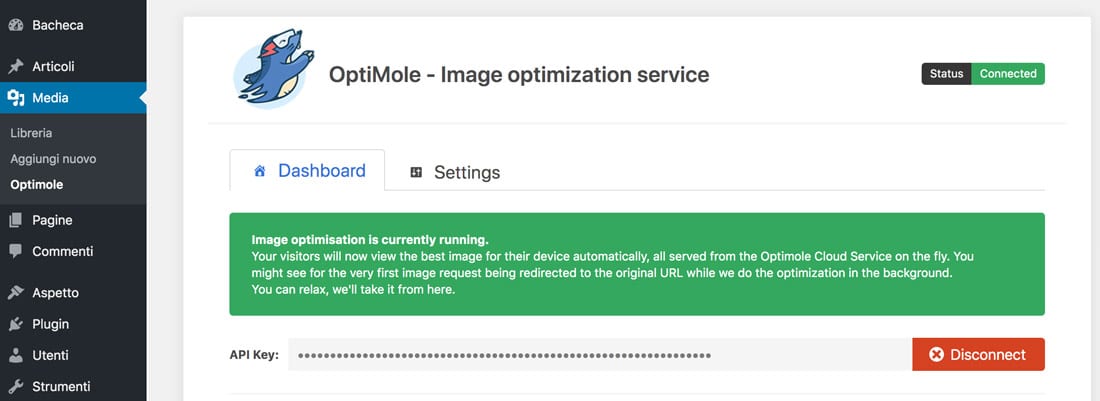Click the Connected status badge
The height and width of the screenshot is (401, 1100).
1008,74
